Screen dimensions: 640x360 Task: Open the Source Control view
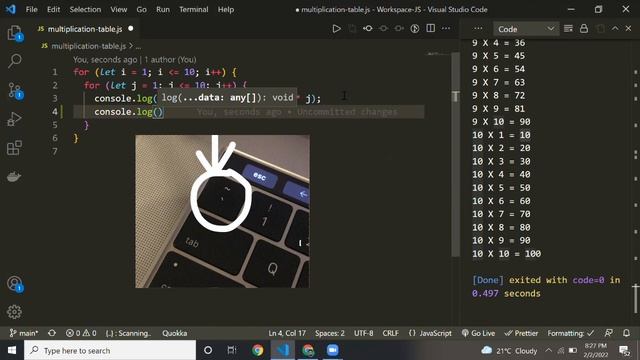pos(15,91)
